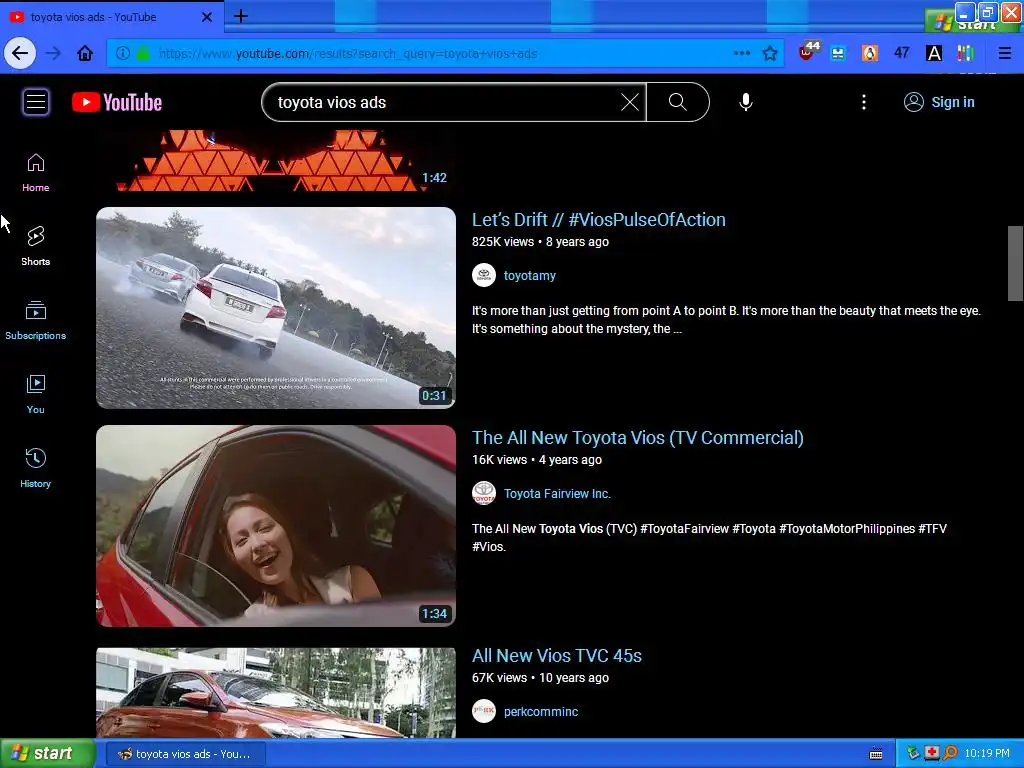Open a new browser tab

(240, 16)
